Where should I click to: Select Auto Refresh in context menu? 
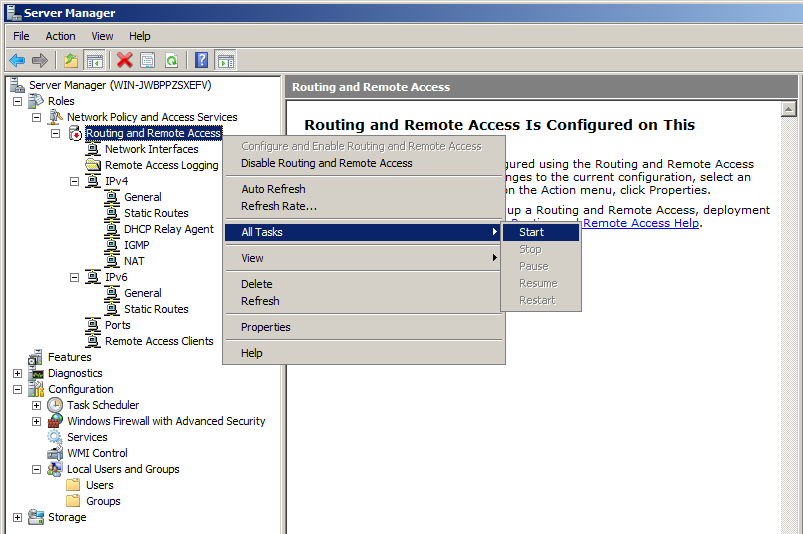365,189
